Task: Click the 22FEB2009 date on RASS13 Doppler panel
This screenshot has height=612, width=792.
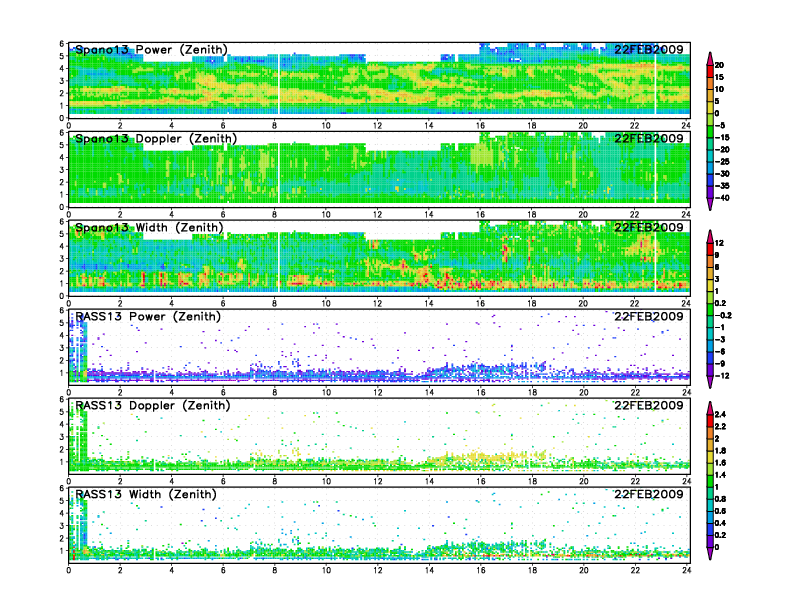Action: (x=649, y=405)
